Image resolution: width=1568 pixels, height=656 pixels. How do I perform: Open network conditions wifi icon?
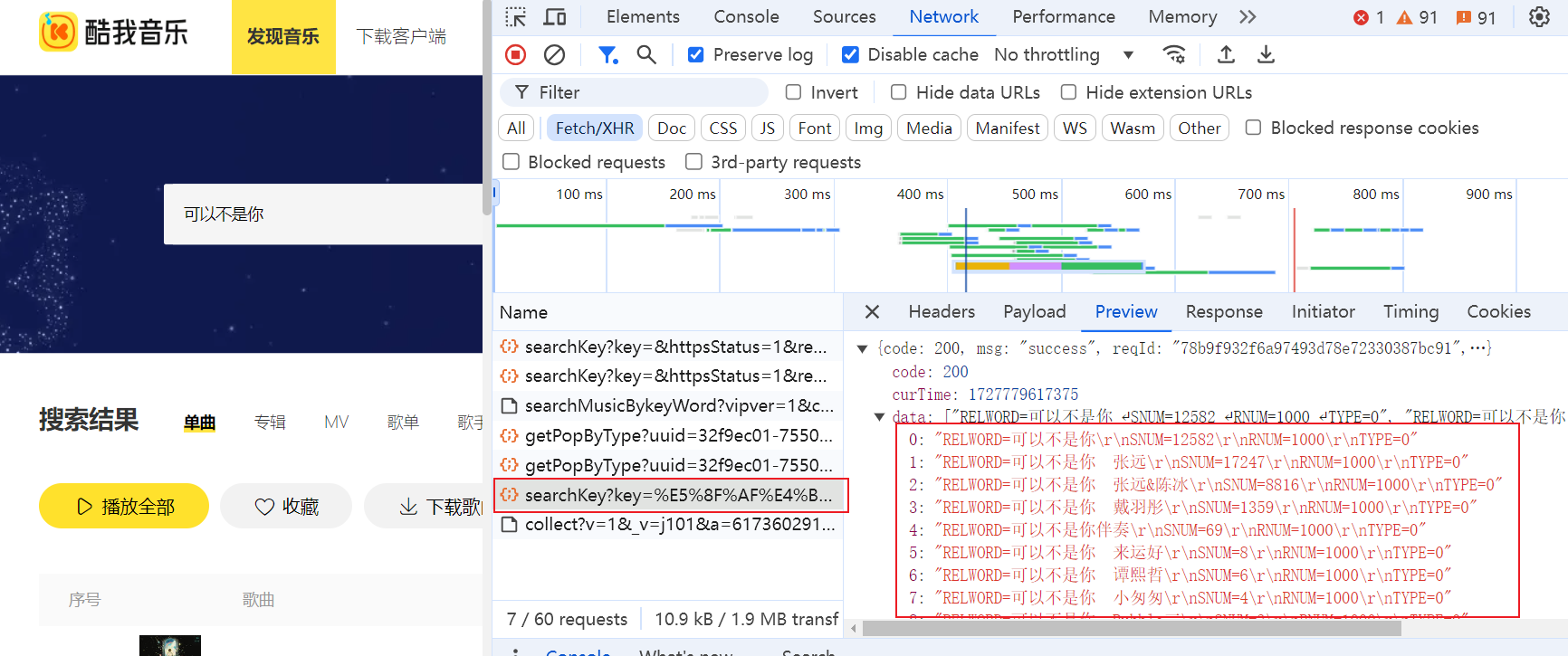pyautogui.click(x=1174, y=55)
